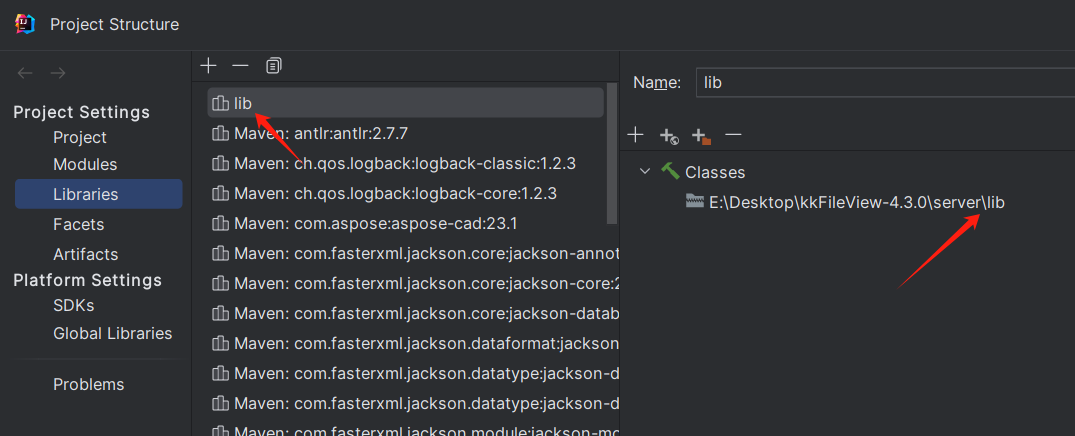This screenshot has width=1075, height=436.
Task: Open the Artifacts settings page
Action: click(86, 254)
